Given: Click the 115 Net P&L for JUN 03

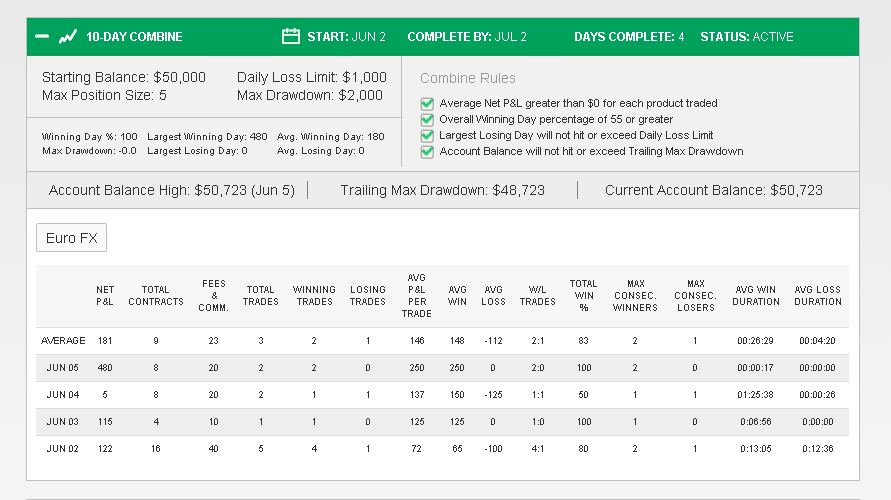Looking at the screenshot, I should point(105,422).
